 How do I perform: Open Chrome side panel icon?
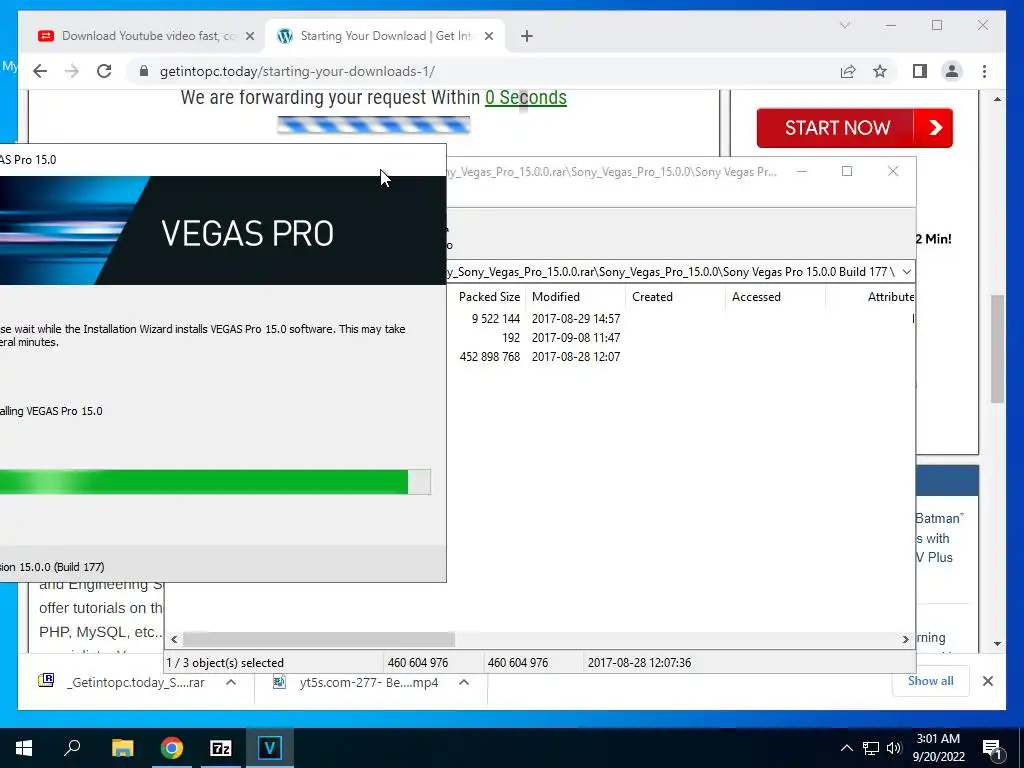pos(920,71)
